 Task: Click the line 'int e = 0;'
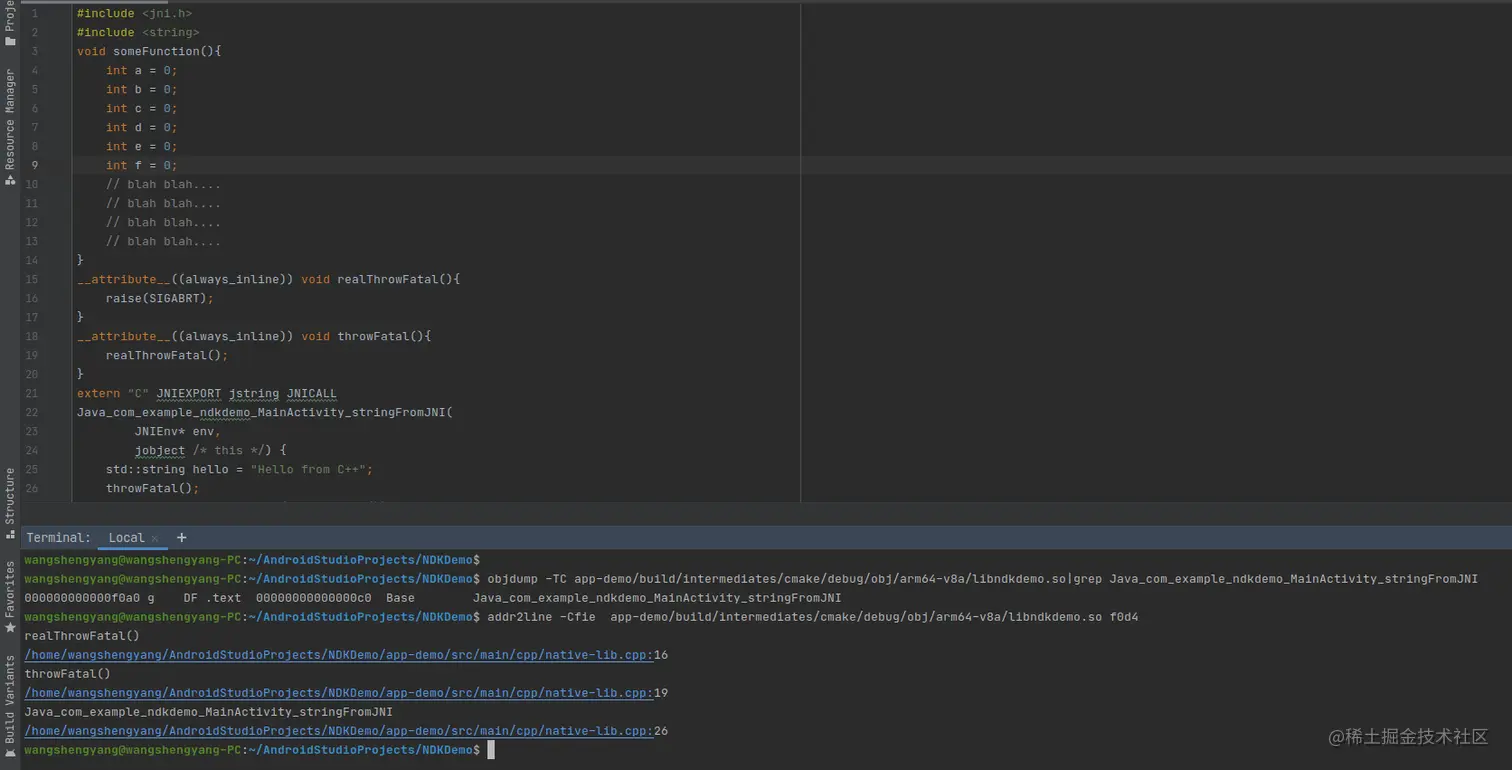coord(141,147)
